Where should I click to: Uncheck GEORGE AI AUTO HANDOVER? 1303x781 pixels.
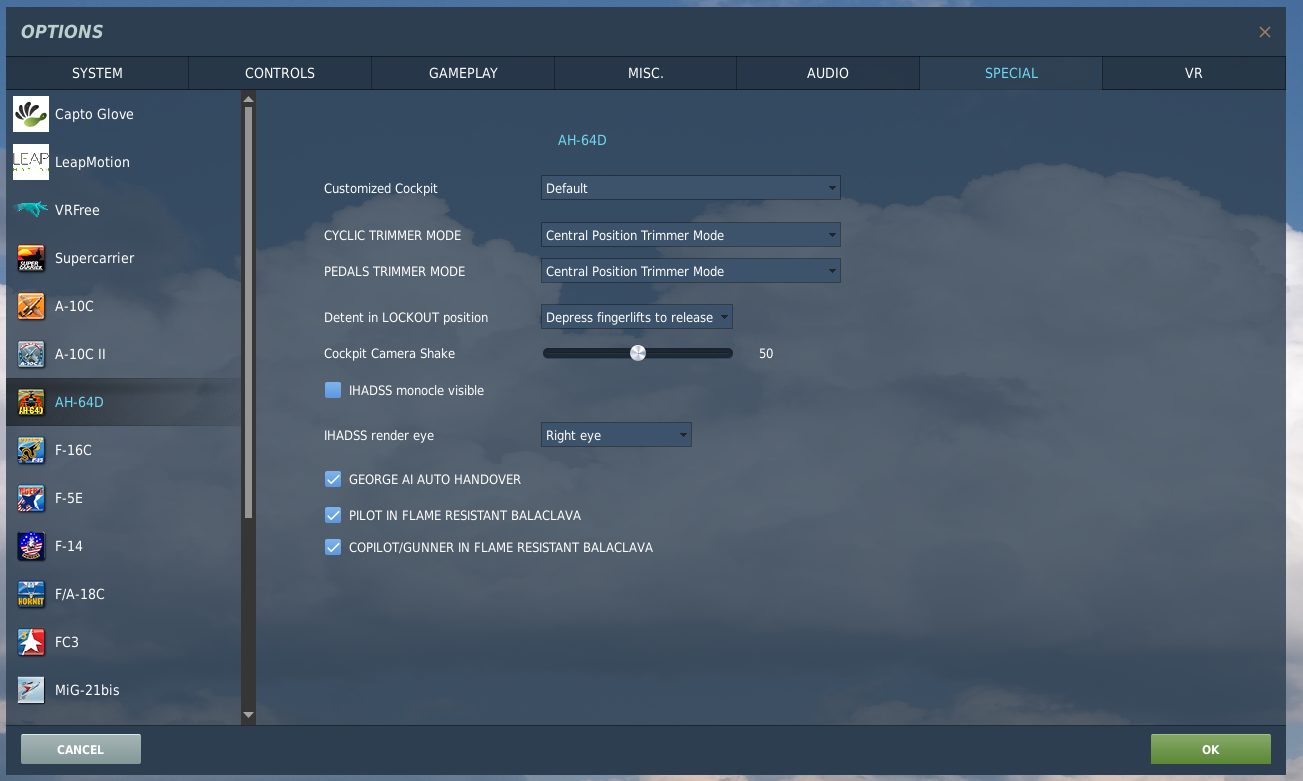click(x=333, y=479)
